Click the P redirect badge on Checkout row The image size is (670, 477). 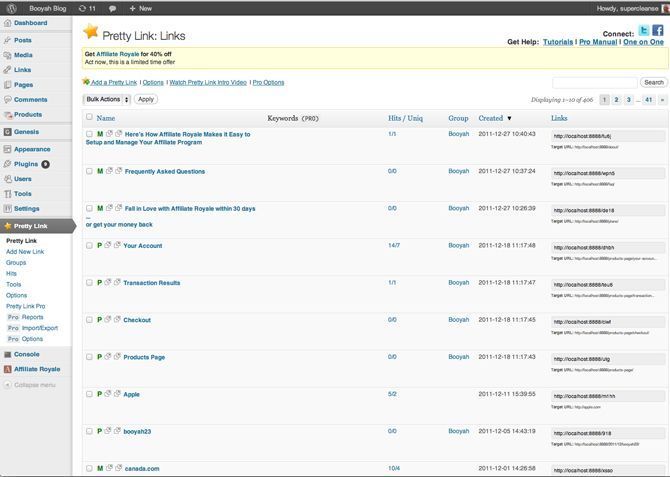[x=100, y=320]
